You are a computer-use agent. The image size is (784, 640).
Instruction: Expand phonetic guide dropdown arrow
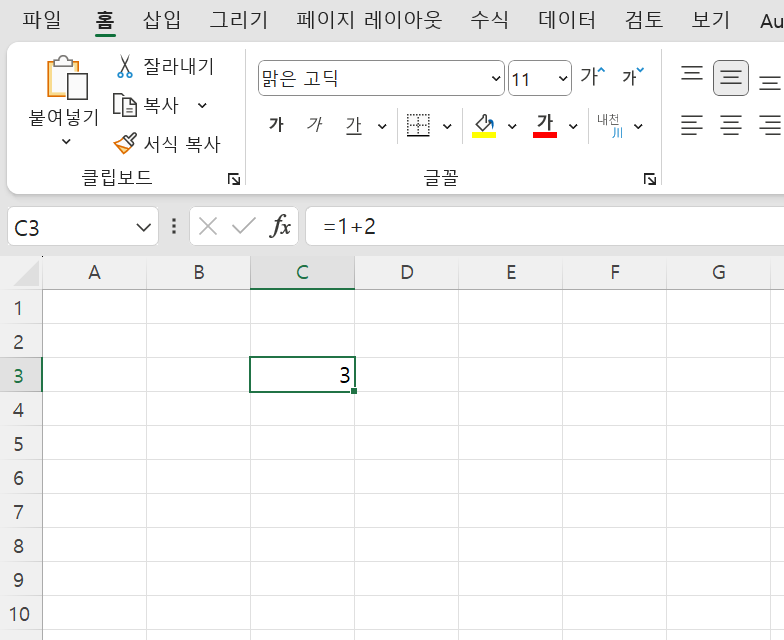pos(638,126)
